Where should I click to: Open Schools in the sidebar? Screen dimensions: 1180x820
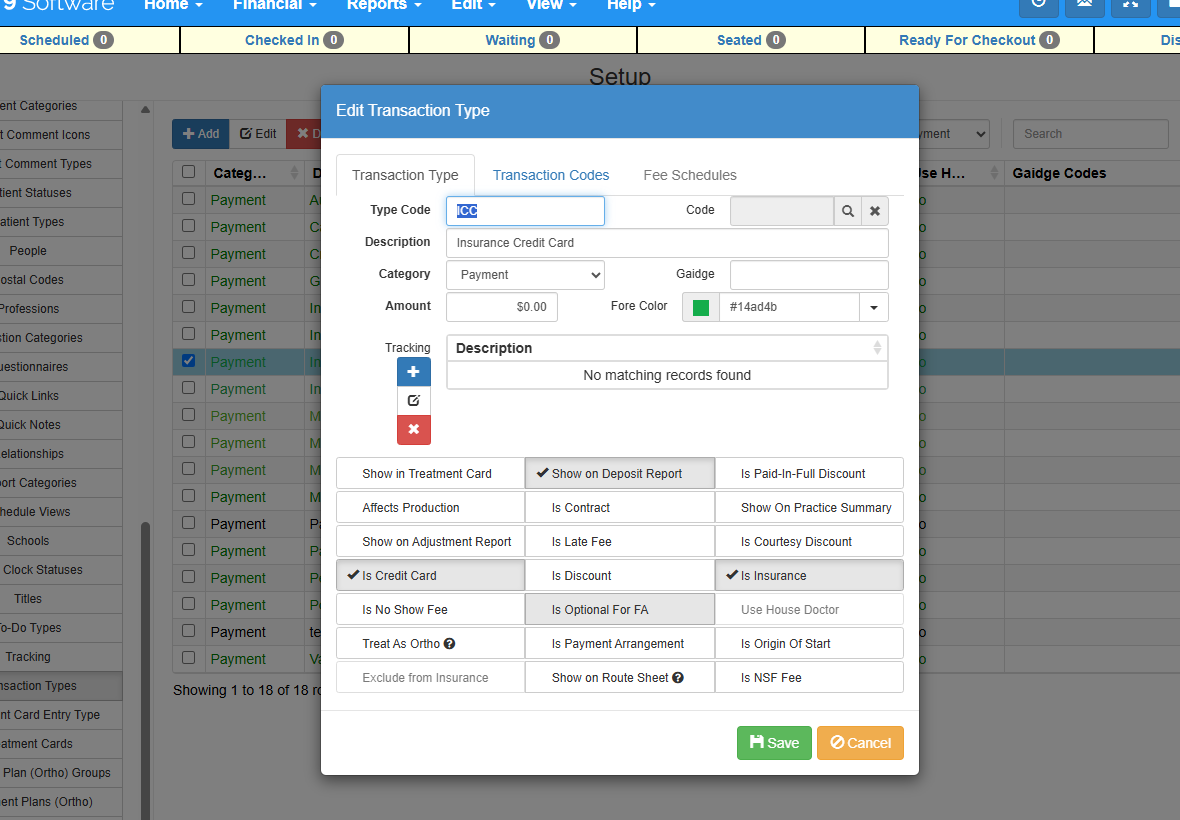pos(60,541)
